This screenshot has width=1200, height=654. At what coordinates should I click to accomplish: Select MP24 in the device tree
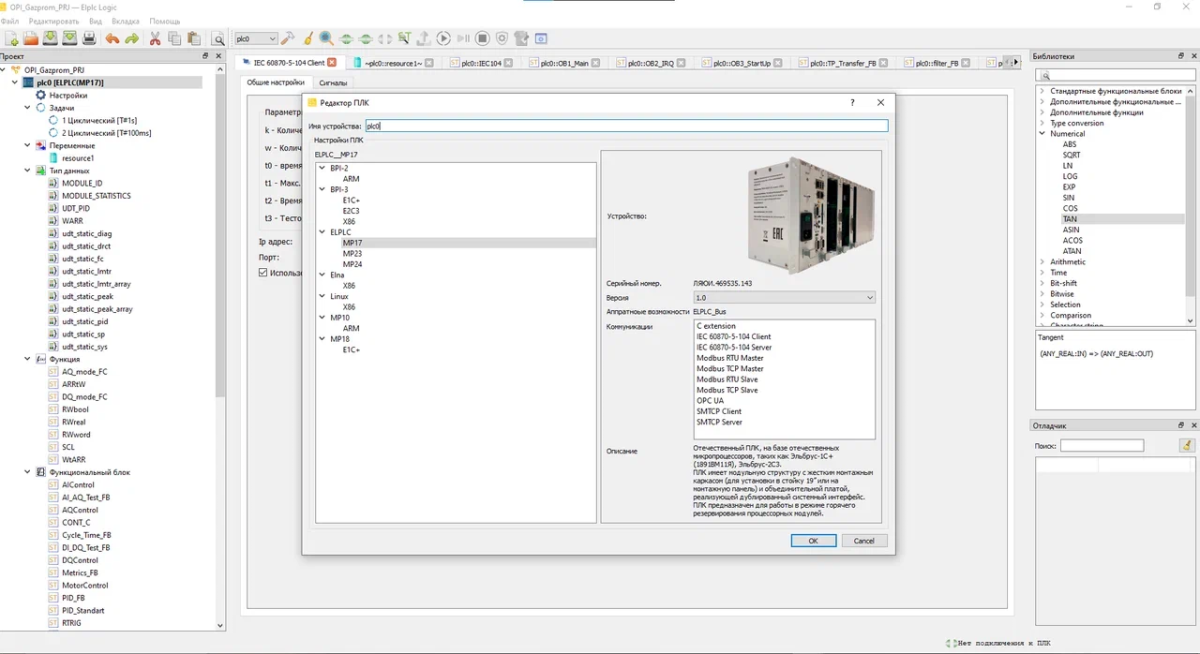coord(352,264)
